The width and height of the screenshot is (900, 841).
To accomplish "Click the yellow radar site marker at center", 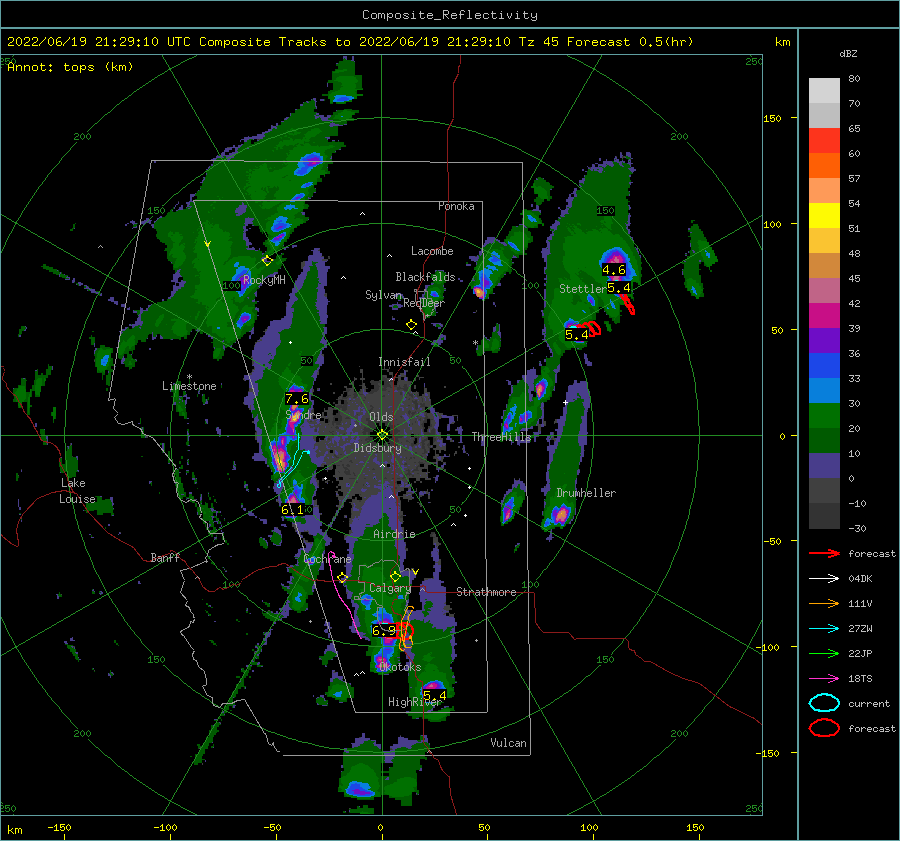I will pos(382,435).
